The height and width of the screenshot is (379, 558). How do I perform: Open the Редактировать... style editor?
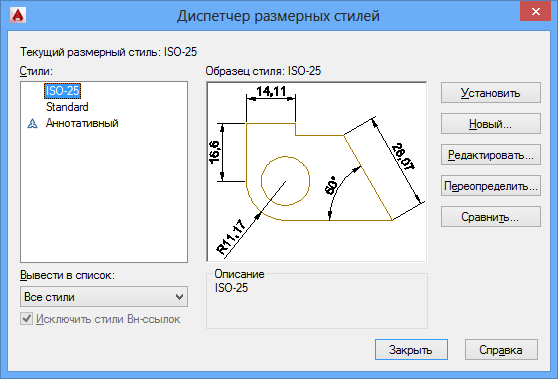tap(491, 155)
